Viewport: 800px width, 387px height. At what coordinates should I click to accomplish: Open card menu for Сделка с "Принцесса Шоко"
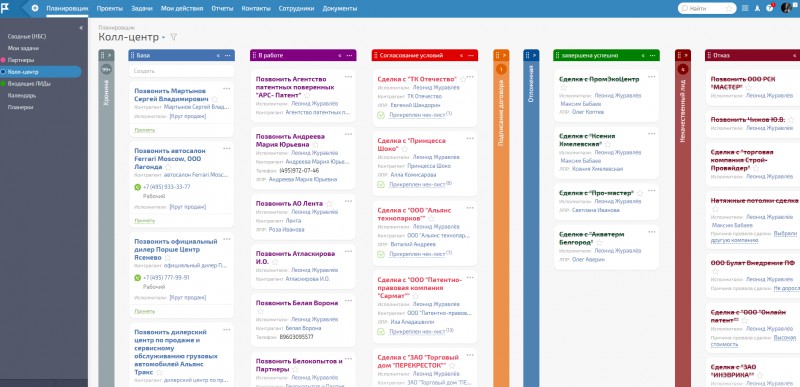[470, 138]
